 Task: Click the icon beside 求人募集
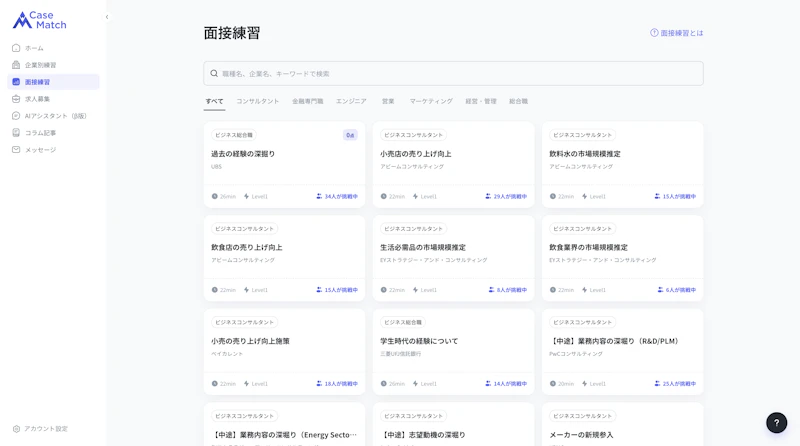tap(16, 98)
